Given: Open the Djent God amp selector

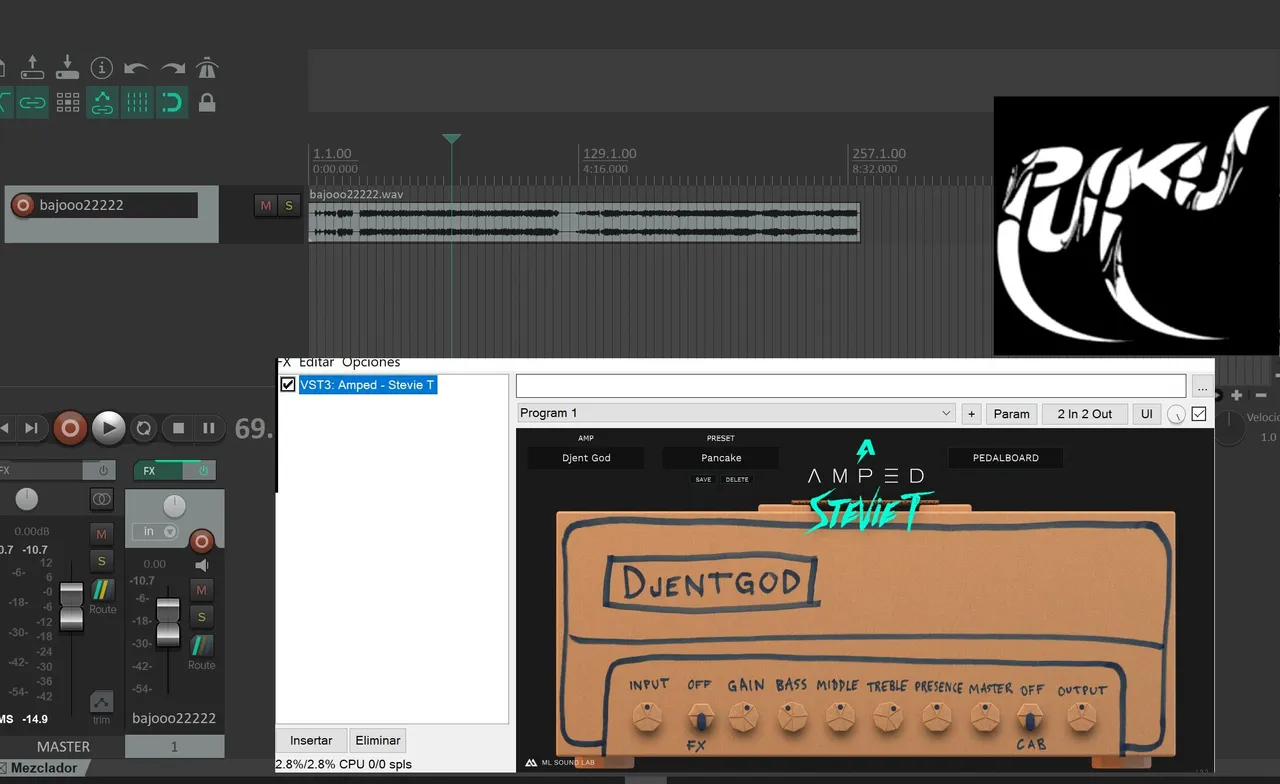Looking at the screenshot, I should [586, 458].
